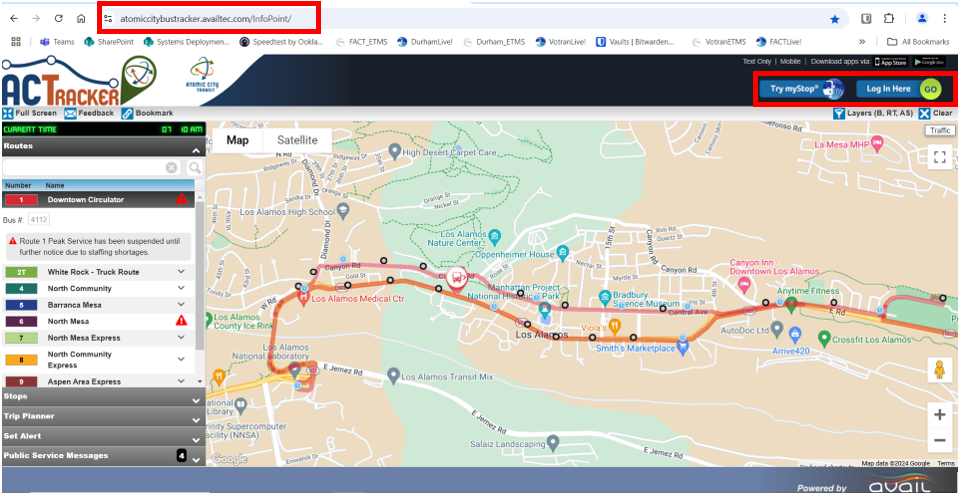Image resolution: width=964 pixels, height=497 pixels.
Task: Click the route 4 color swatch
Action: 22,288
